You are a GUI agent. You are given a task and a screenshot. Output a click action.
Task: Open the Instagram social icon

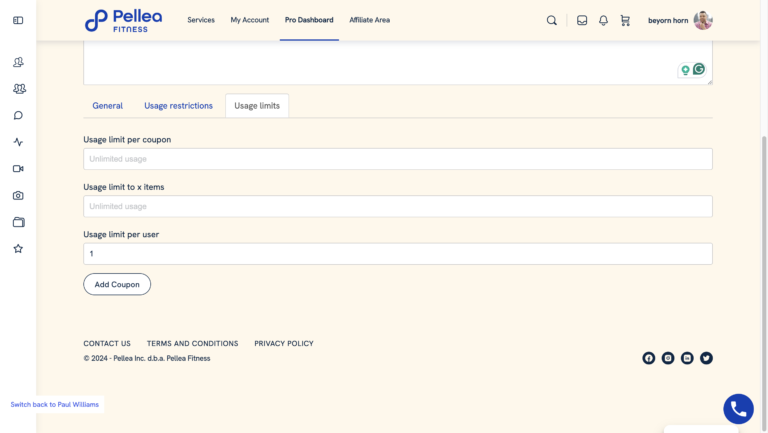tap(668, 358)
